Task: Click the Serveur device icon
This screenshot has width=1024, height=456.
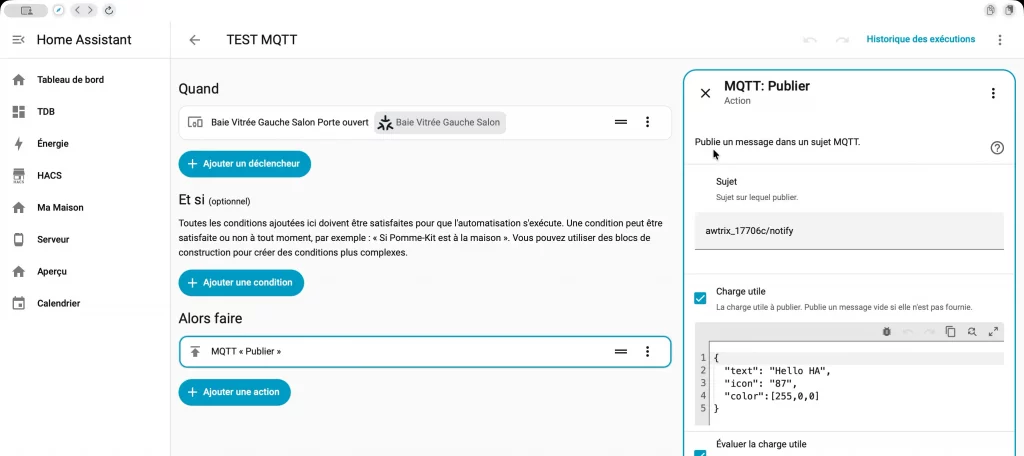Action: click(19, 240)
